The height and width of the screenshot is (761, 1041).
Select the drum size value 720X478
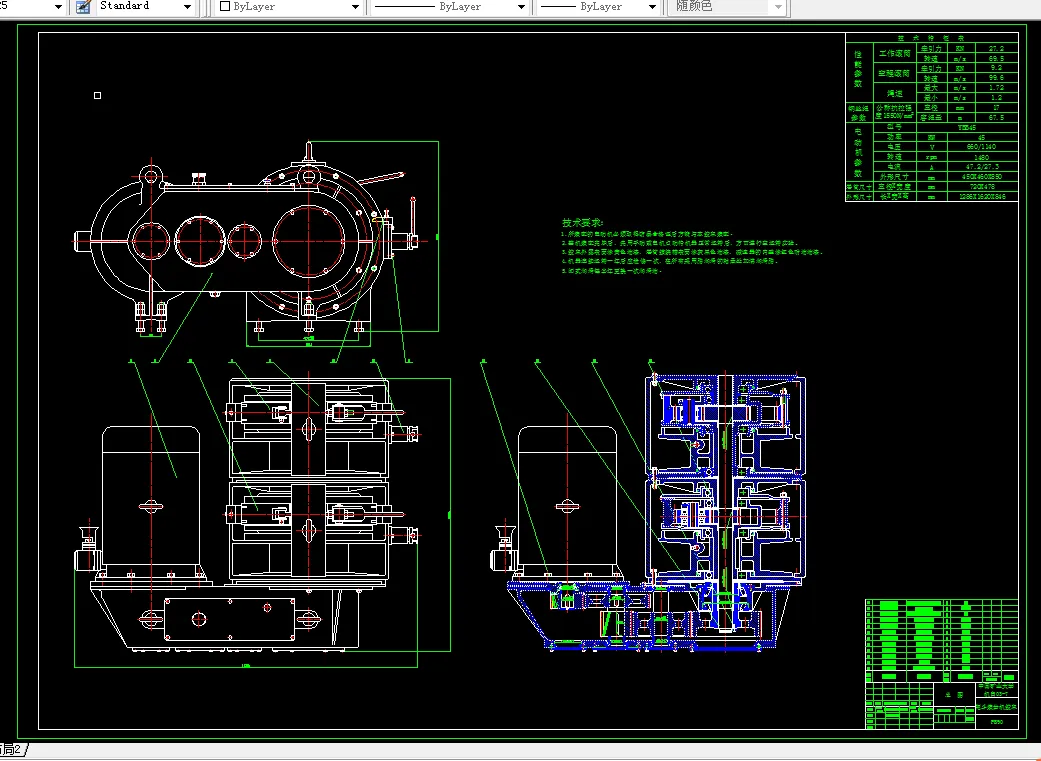981,187
